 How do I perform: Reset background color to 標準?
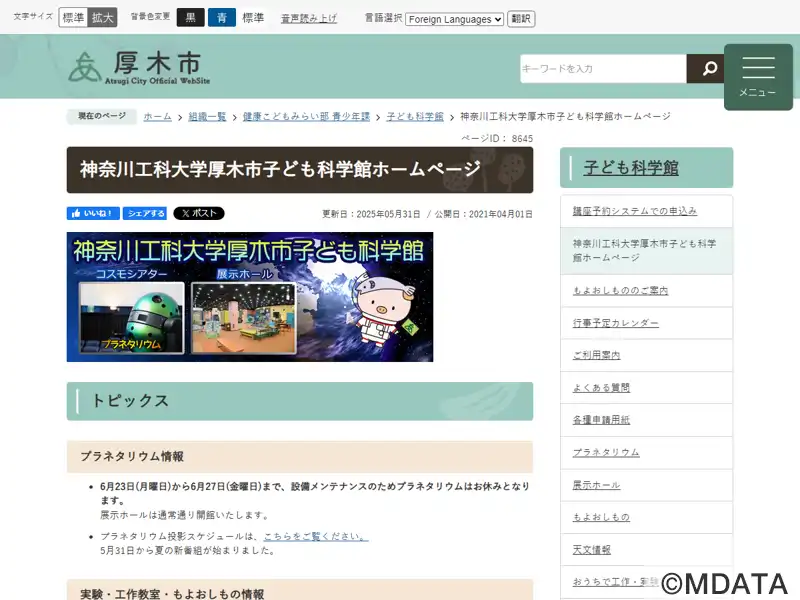point(253,18)
